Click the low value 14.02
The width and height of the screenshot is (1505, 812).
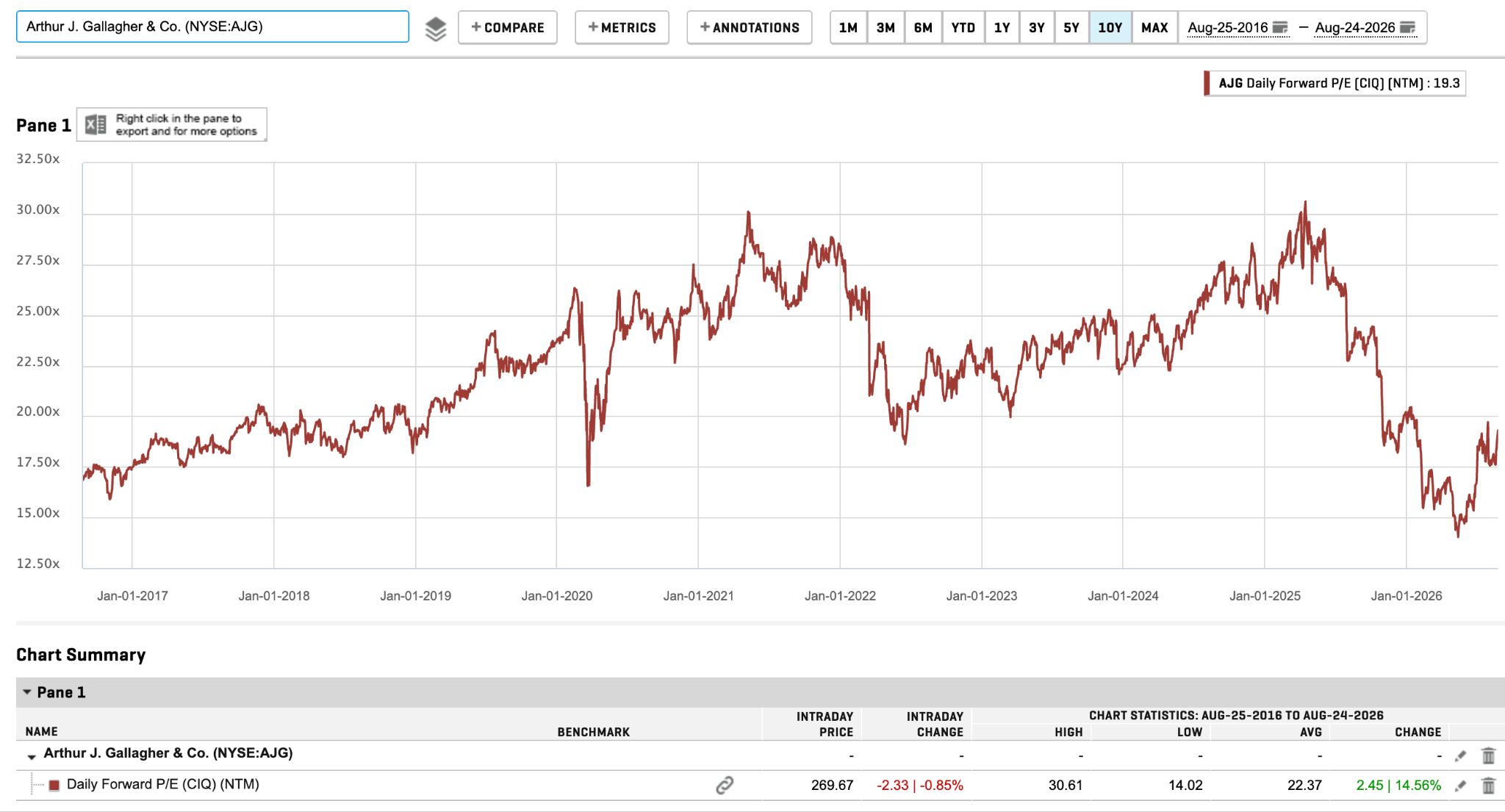[1185, 786]
